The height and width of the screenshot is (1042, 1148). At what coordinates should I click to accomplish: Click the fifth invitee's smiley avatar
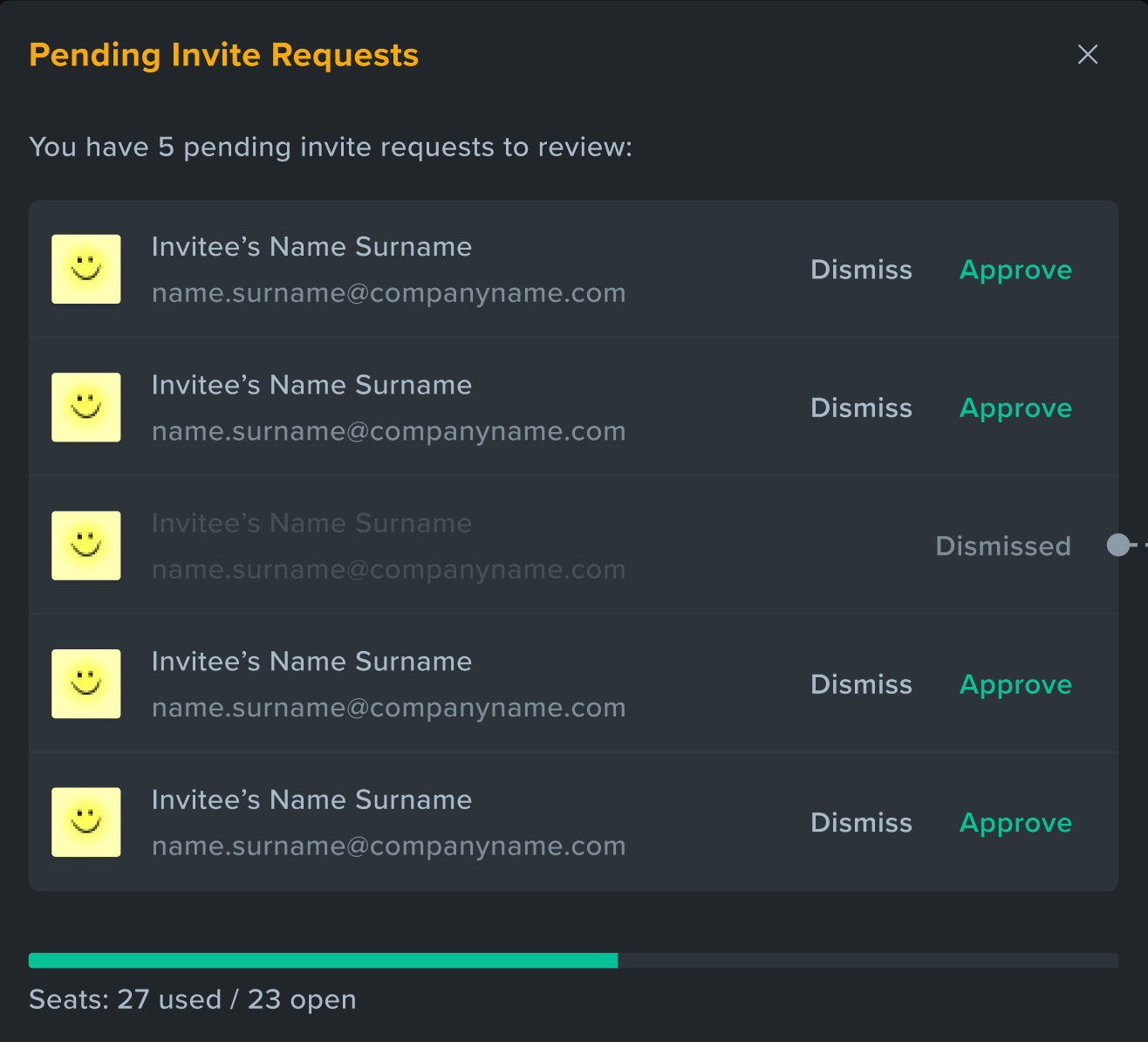click(x=86, y=822)
